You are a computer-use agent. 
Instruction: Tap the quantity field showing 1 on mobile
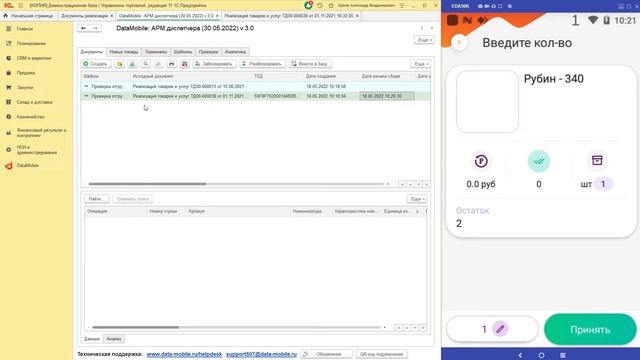pyautogui.click(x=492, y=329)
